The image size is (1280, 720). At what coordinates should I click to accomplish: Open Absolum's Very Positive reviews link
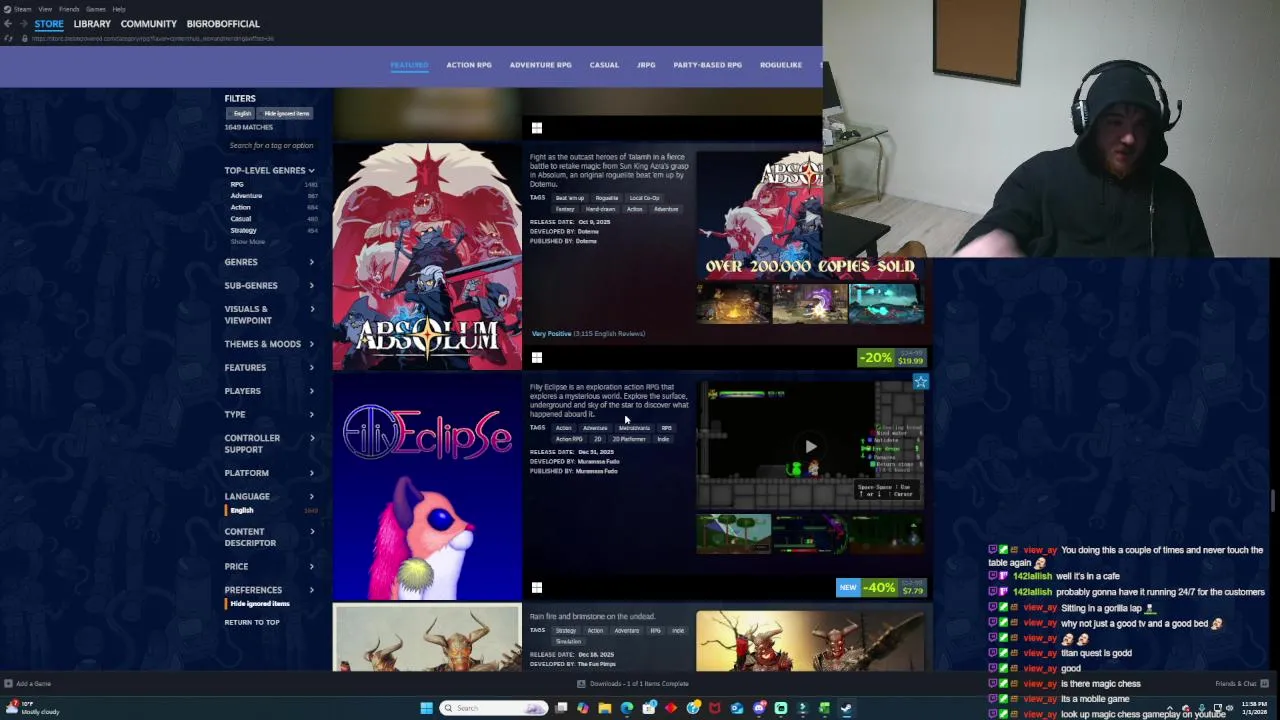588,334
